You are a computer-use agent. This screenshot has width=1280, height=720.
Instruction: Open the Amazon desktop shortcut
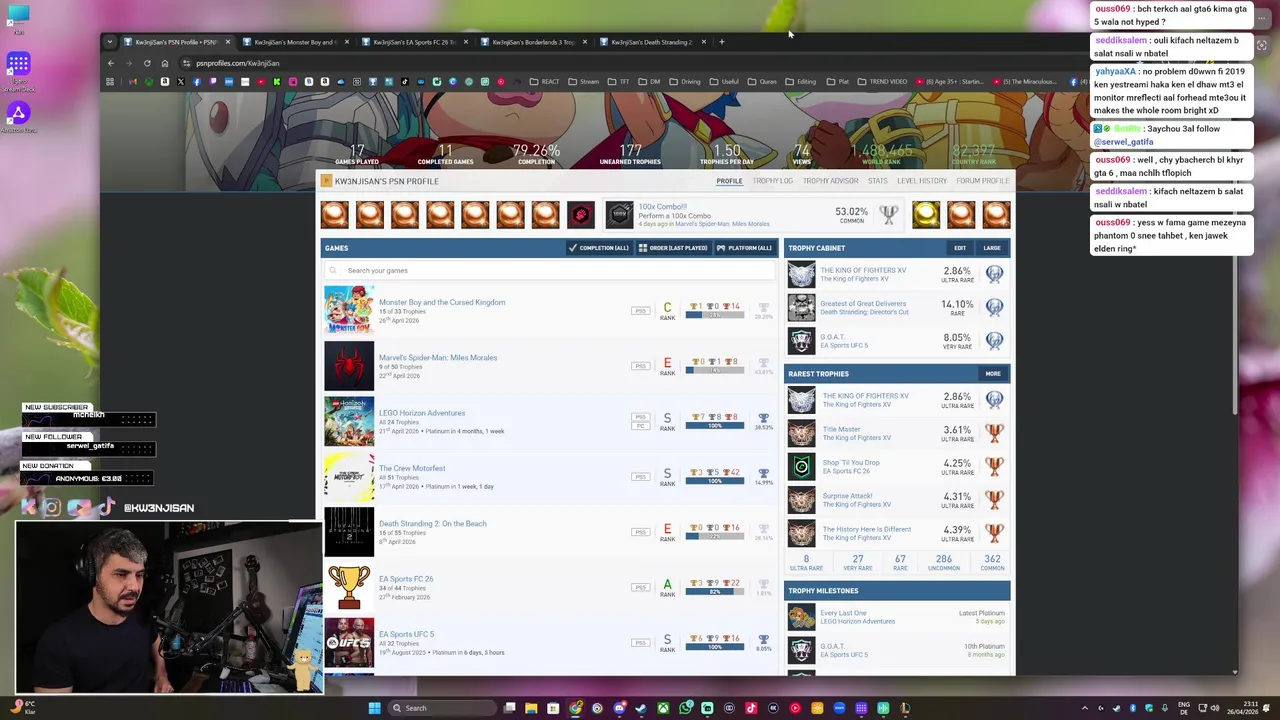pyautogui.click(x=18, y=116)
